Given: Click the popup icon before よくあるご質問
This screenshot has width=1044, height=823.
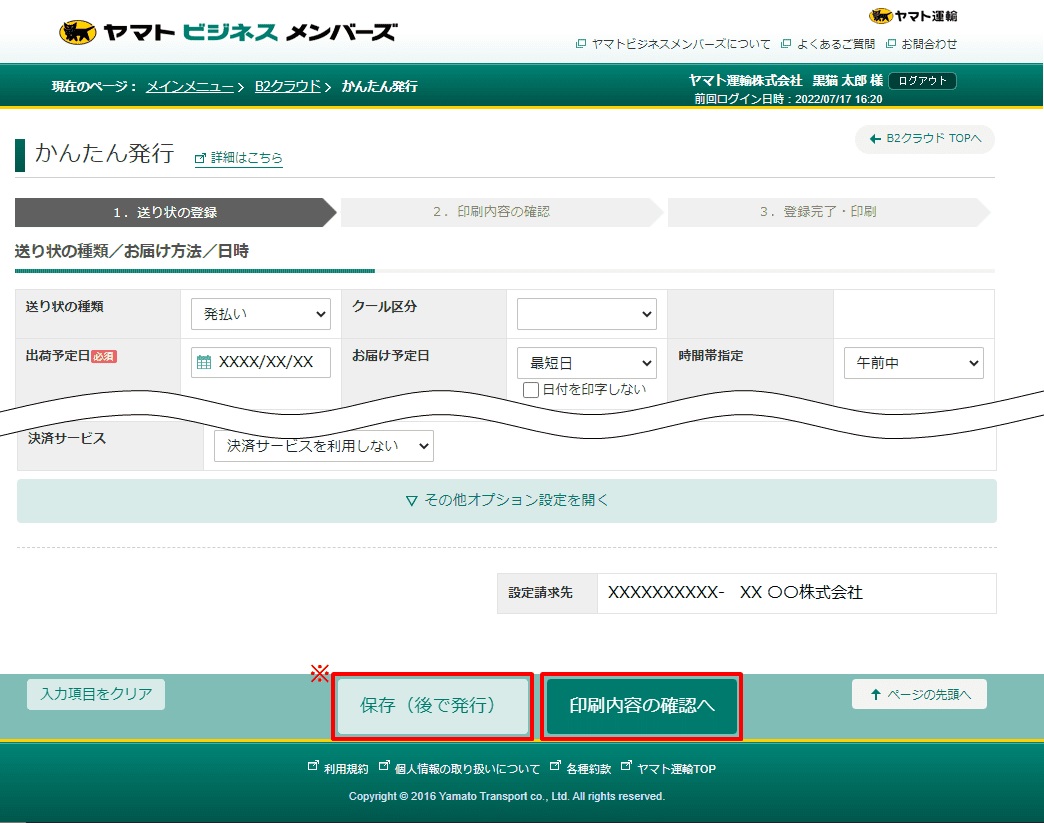Looking at the screenshot, I should tap(786, 44).
